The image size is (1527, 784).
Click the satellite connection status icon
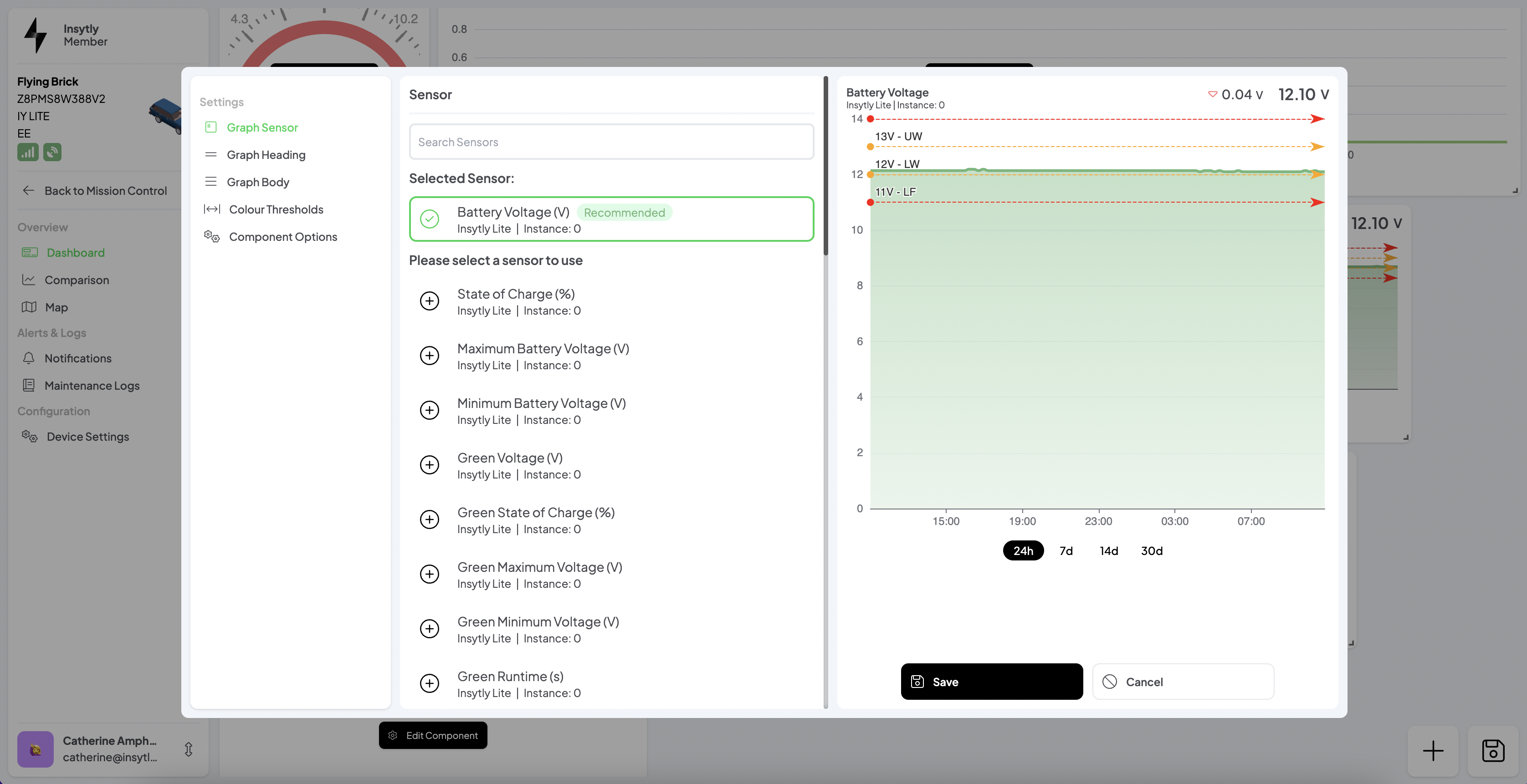[x=52, y=153]
